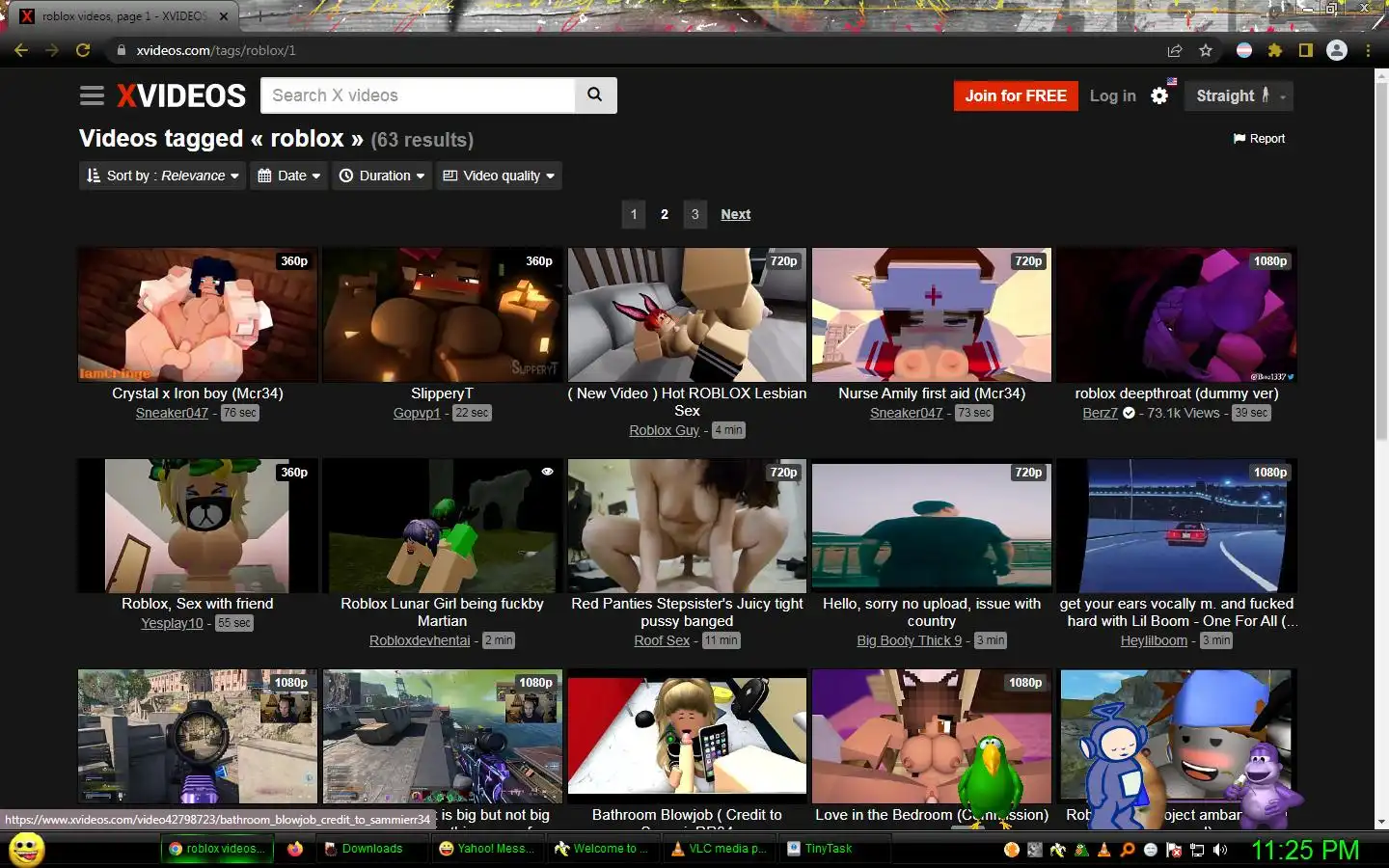This screenshot has height=868, width=1389.
Task: Click the Report flag link
Action: coord(1259,139)
